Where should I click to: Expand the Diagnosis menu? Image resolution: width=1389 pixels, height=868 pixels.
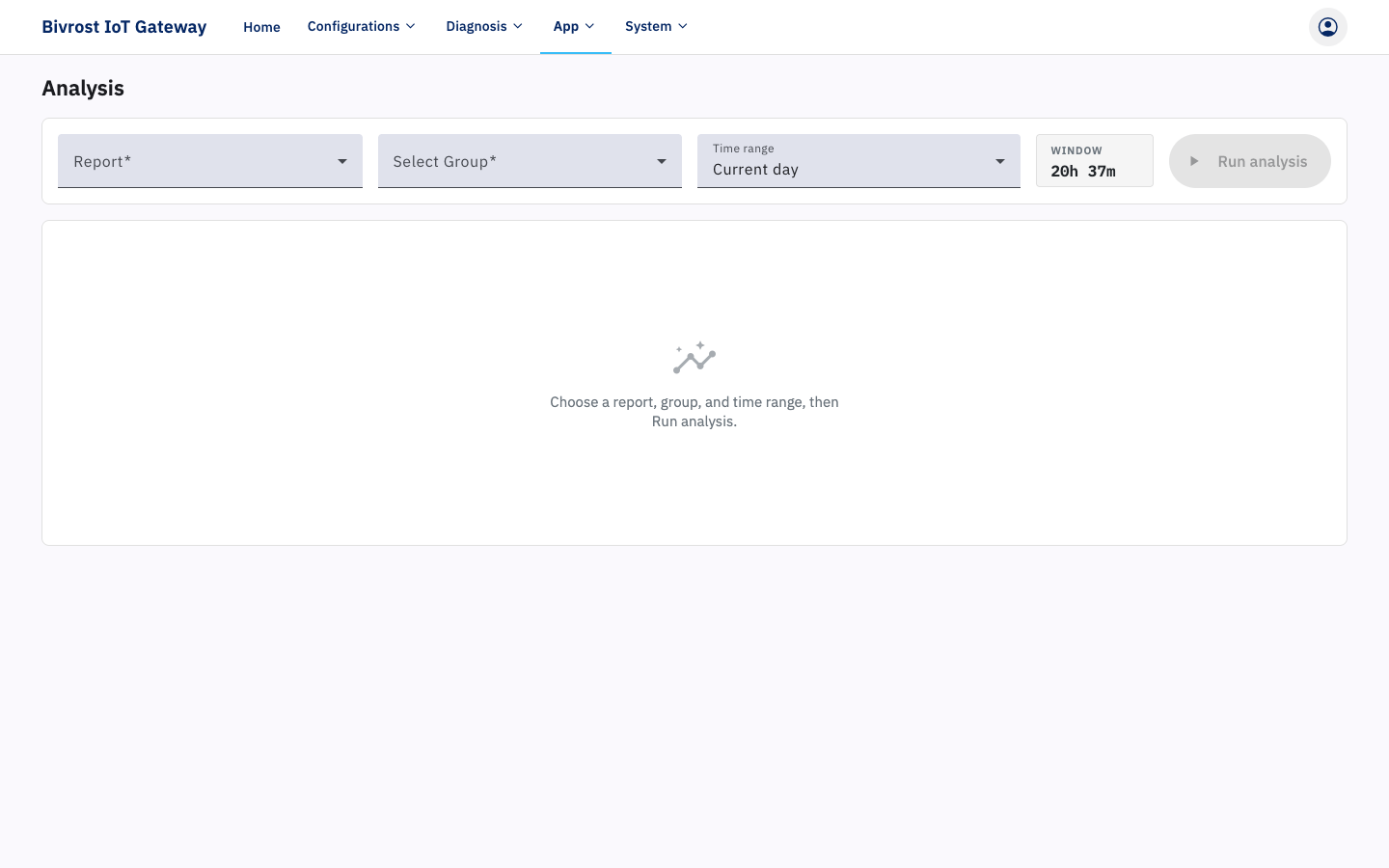[x=484, y=27]
